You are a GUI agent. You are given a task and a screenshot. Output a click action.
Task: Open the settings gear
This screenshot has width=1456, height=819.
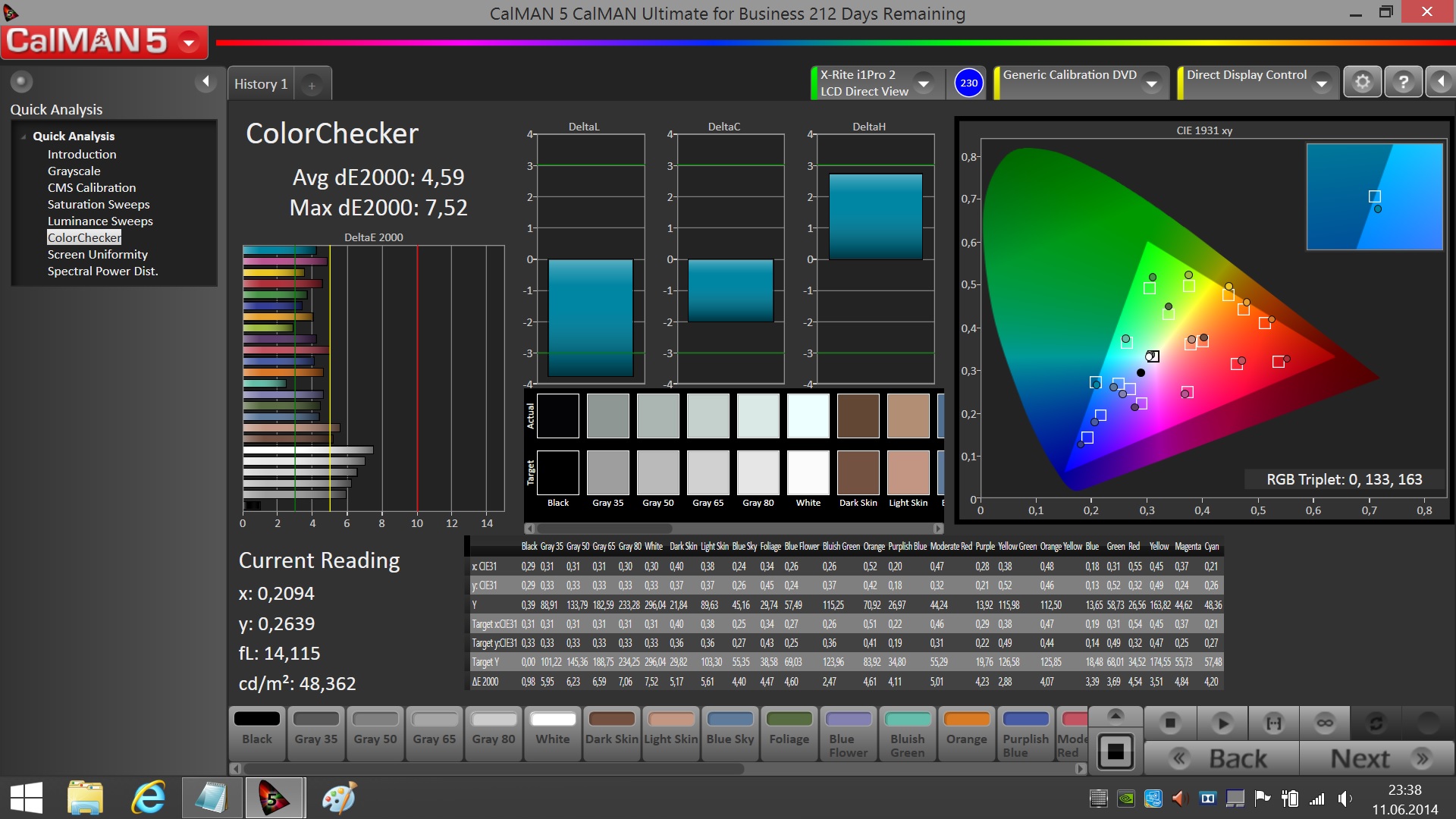[1363, 82]
